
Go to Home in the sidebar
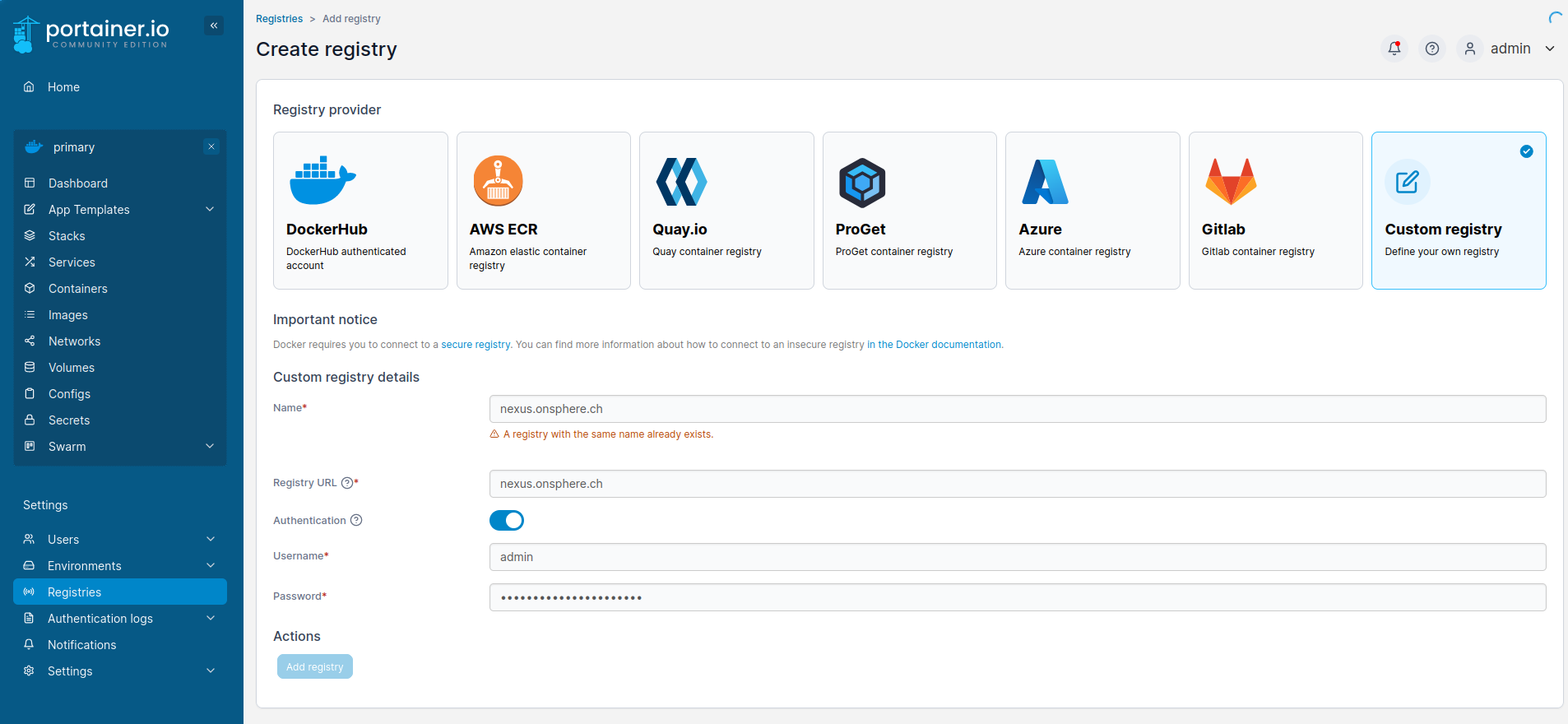pyautogui.click(x=119, y=87)
